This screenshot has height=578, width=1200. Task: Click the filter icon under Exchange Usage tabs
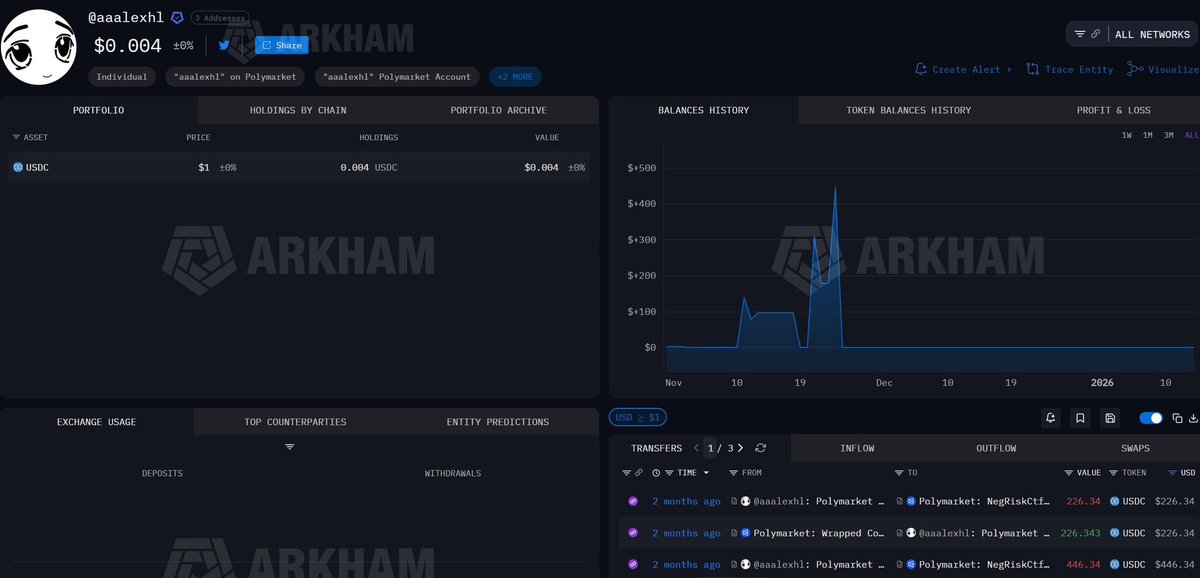[290, 447]
